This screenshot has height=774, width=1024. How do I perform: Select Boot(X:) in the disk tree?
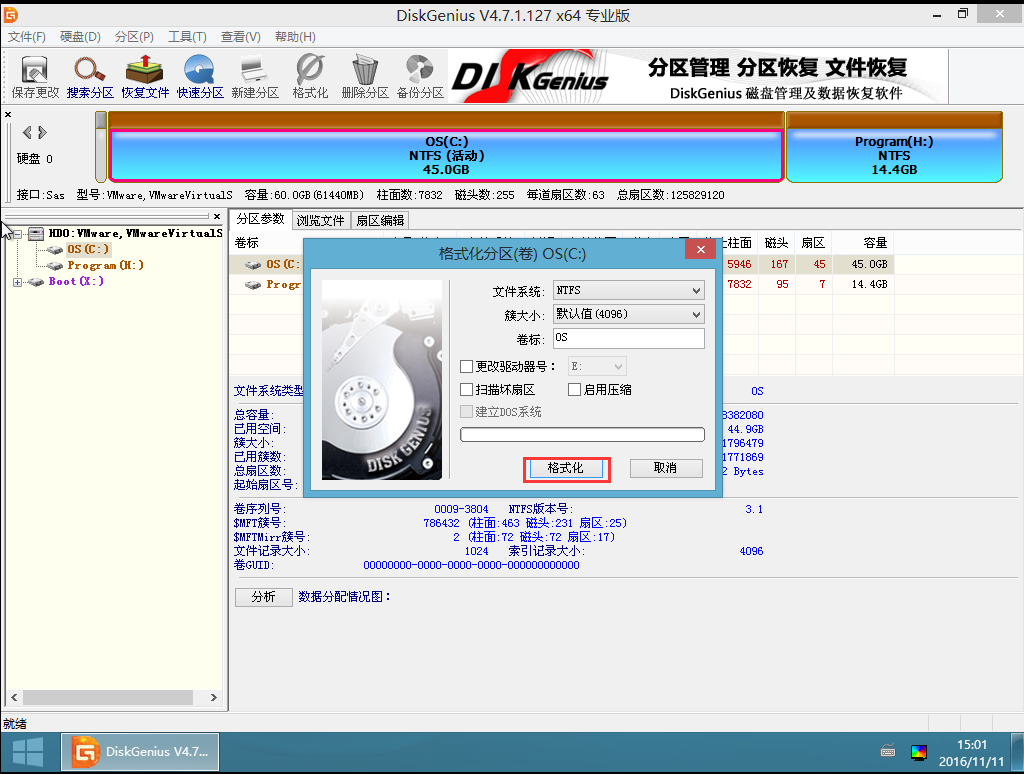(x=76, y=282)
